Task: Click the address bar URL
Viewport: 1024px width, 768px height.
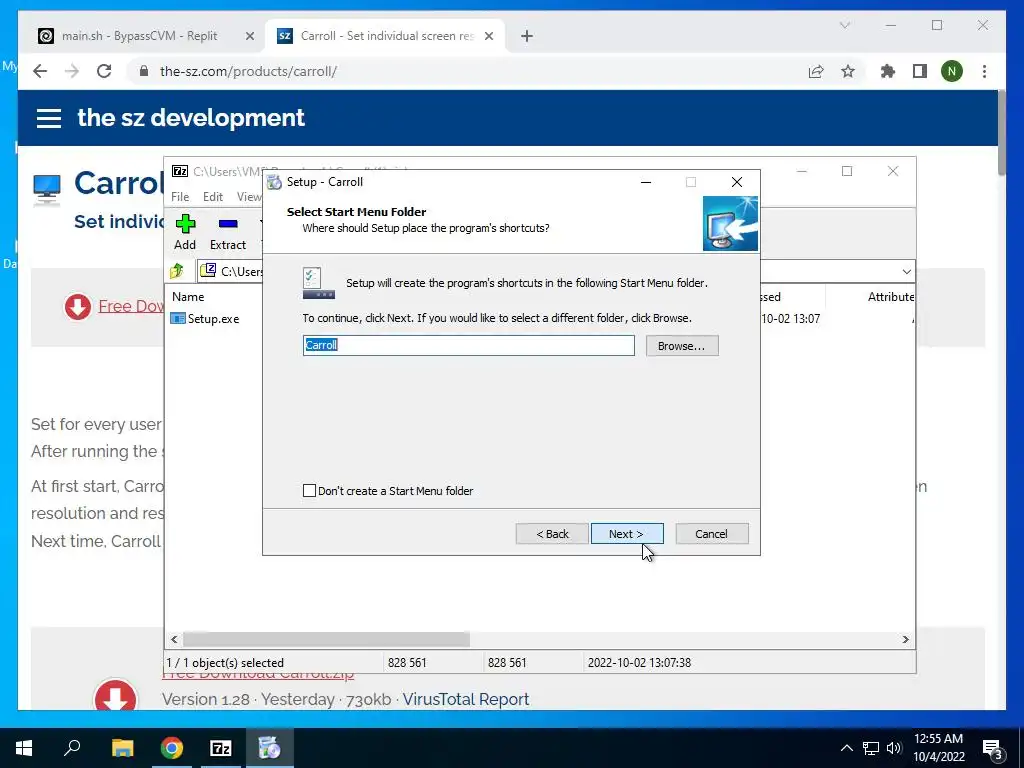Action: (x=248, y=71)
